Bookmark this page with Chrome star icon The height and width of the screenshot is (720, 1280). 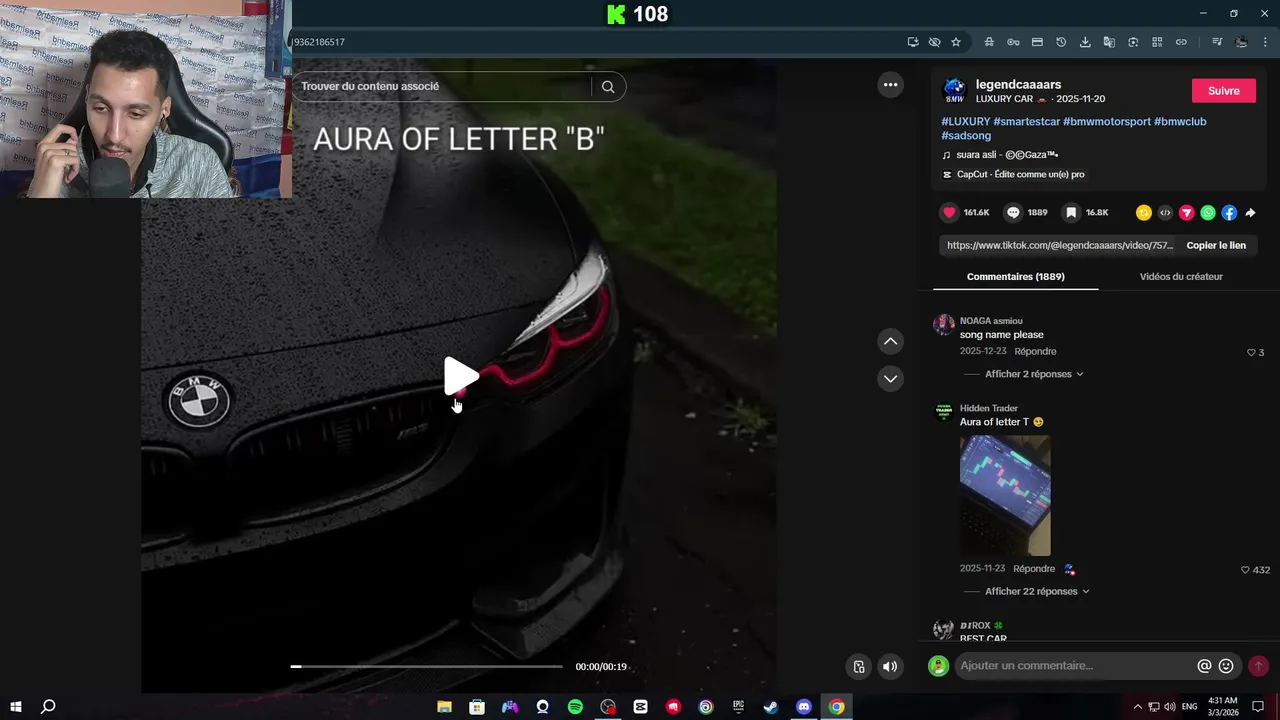(956, 42)
